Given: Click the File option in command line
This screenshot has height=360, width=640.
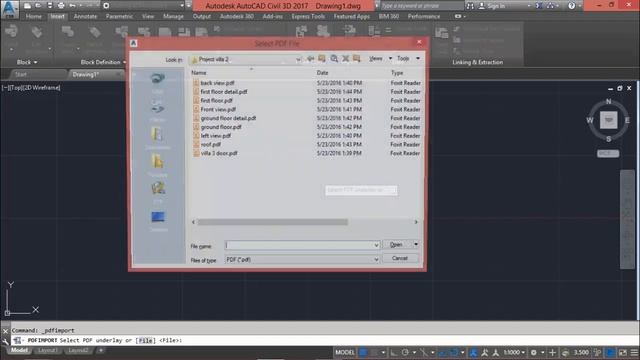Looking at the screenshot, I should coord(146,340).
